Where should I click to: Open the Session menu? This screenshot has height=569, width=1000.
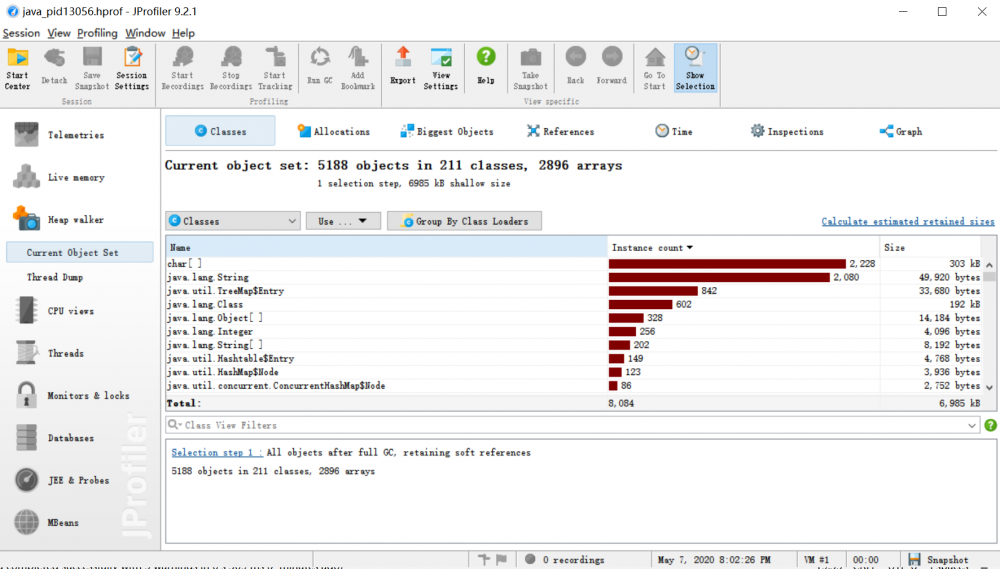pos(21,33)
